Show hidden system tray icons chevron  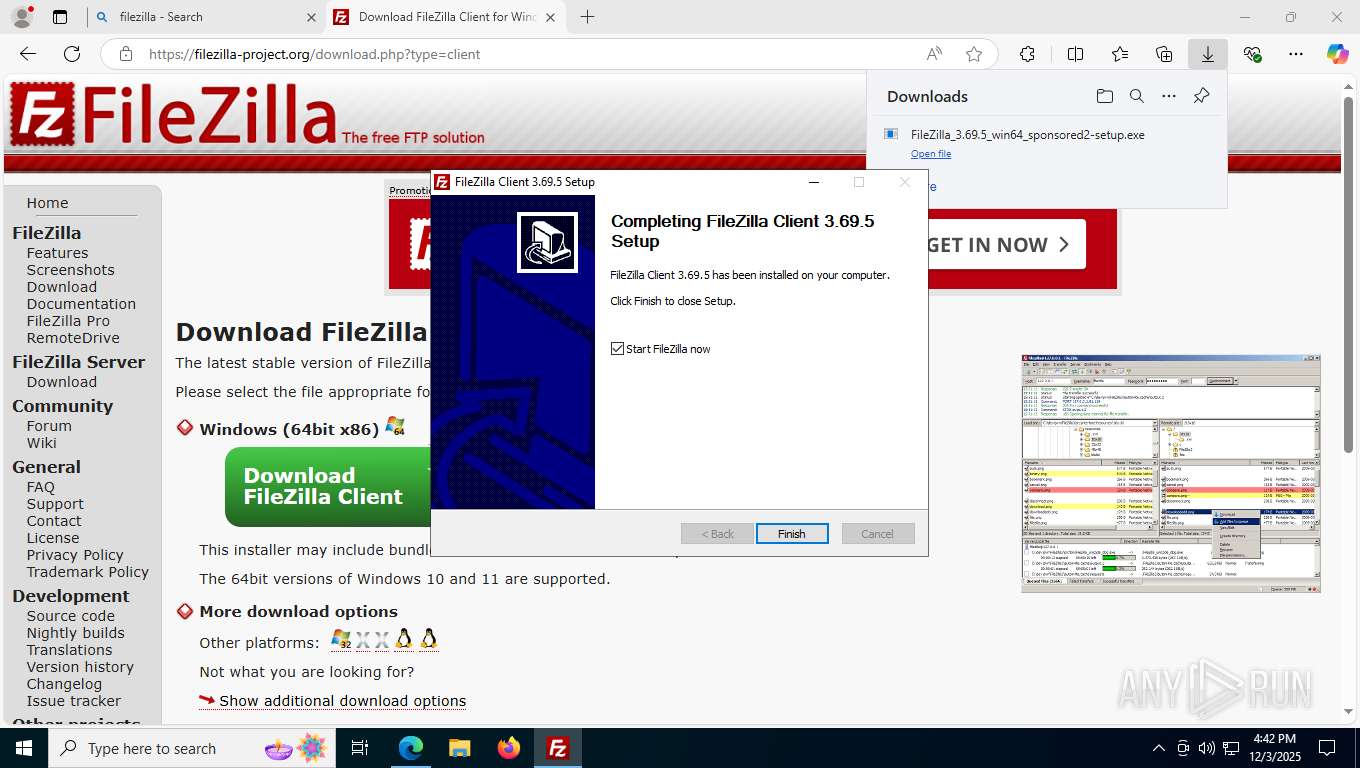coord(1159,748)
